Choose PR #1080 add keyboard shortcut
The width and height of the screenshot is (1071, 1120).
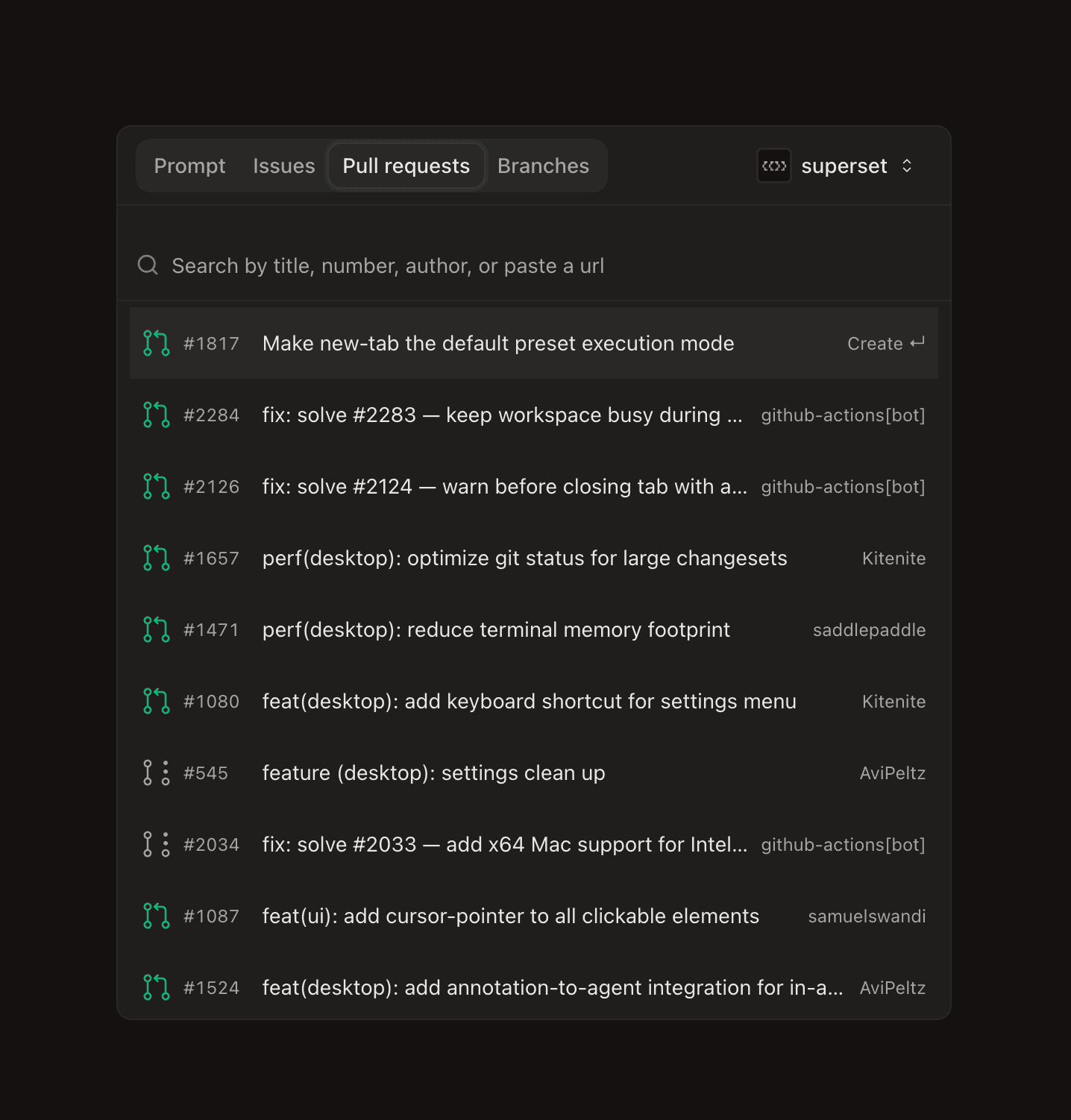click(x=529, y=701)
